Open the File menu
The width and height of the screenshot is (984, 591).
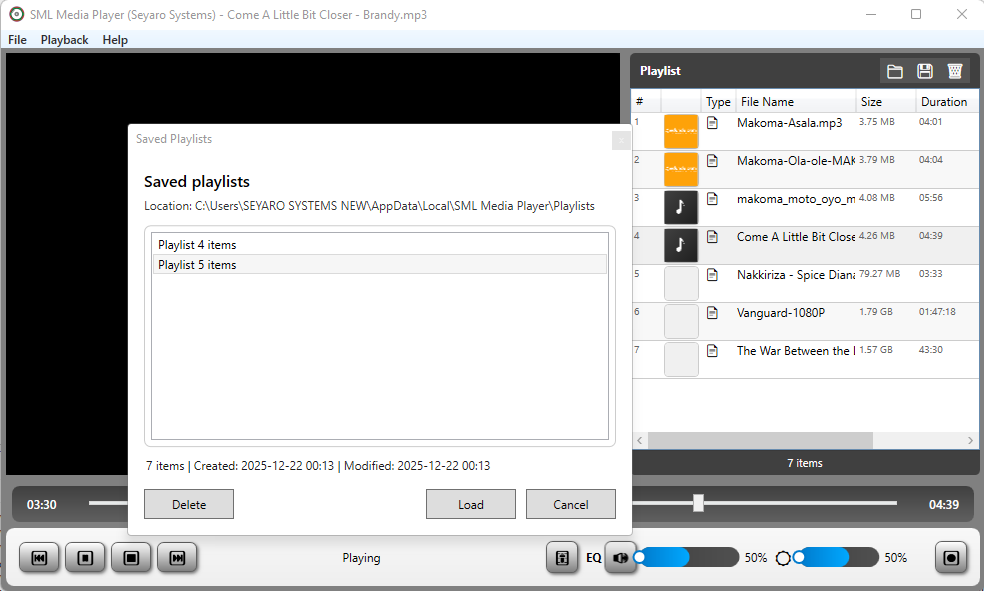tap(17, 39)
